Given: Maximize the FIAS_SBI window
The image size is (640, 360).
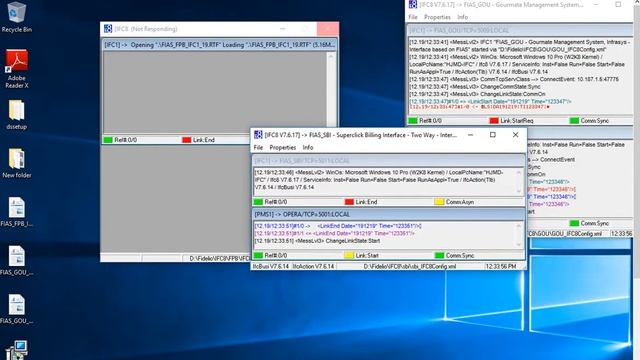Looking at the screenshot, I should pyautogui.click(x=493, y=135).
